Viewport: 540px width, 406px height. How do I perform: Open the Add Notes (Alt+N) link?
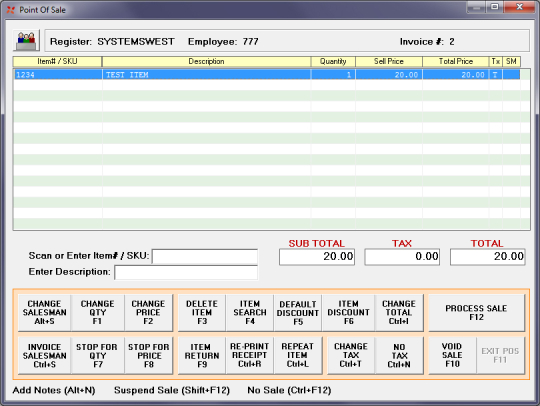[54, 390]
